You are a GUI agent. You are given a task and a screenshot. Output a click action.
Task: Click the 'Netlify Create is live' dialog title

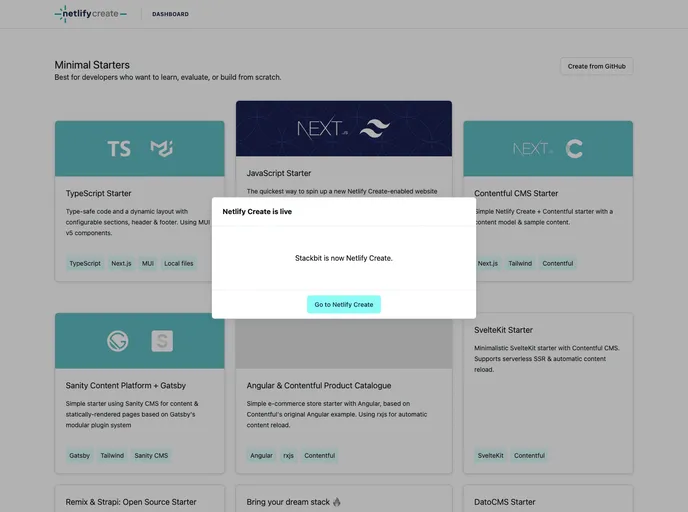point(257,211)
